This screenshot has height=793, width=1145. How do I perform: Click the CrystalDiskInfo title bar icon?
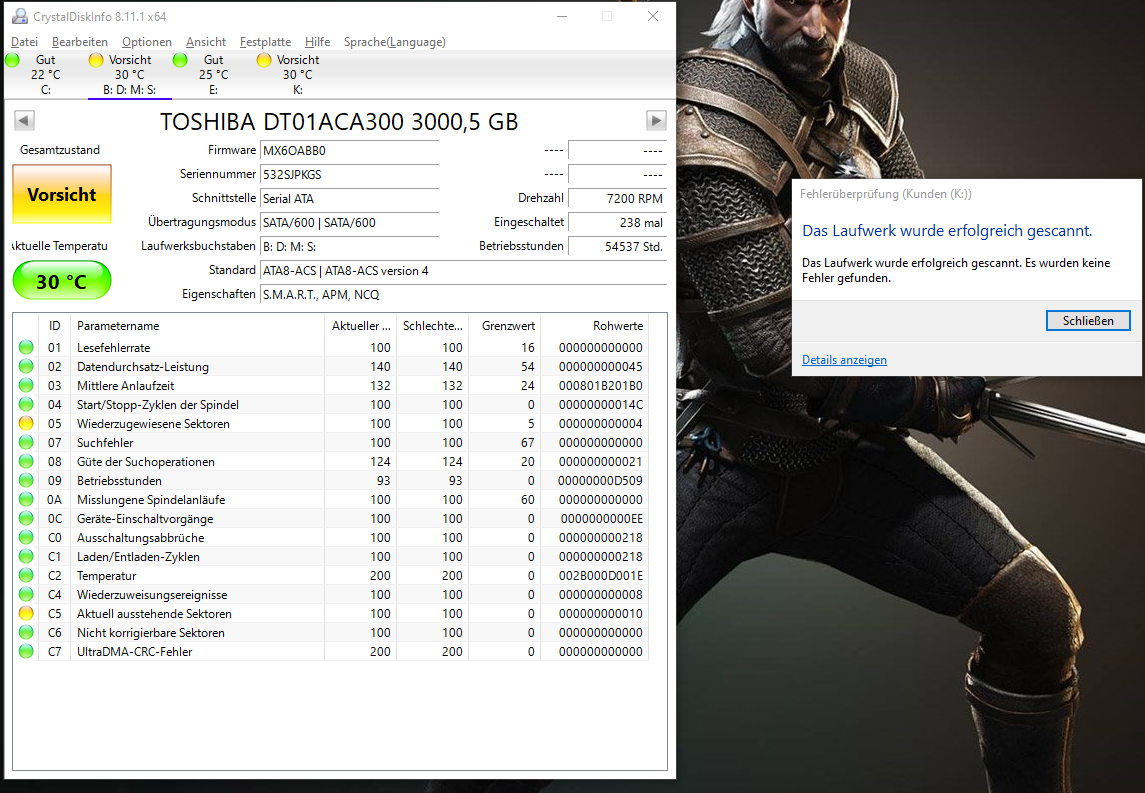pos(20,16)
